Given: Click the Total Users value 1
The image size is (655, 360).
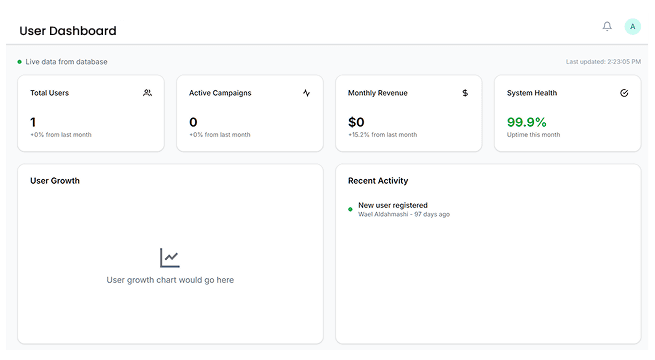Looking at the screenshot, I should pos(33,122).
